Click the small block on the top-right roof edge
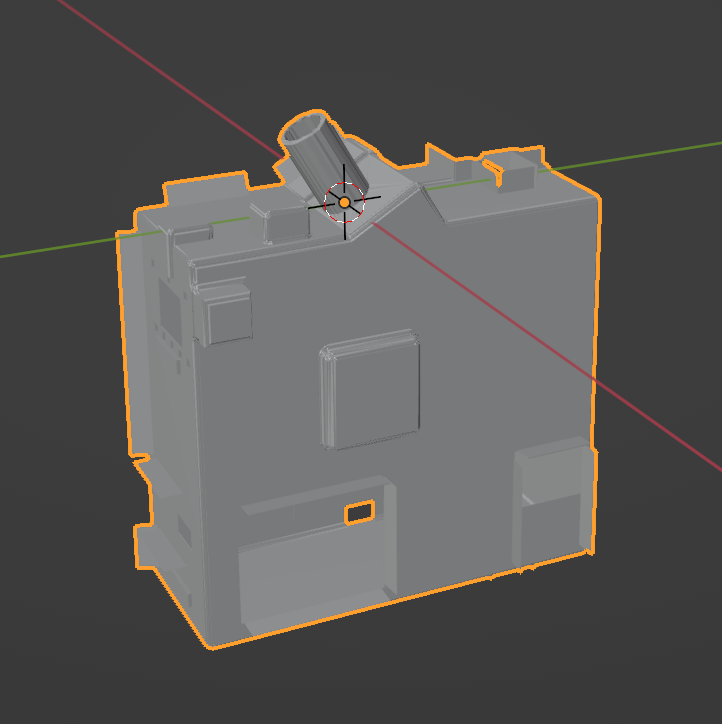The image size is (722, 724). point(517,178)
